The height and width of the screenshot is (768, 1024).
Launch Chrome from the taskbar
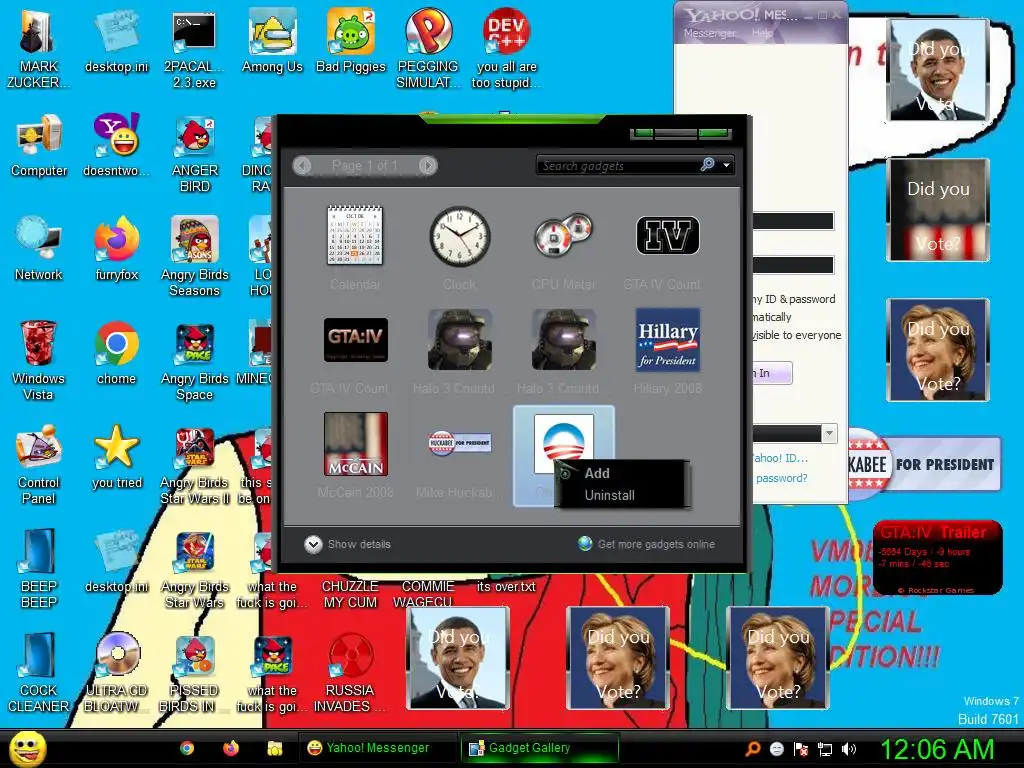(x=187, y=748)
